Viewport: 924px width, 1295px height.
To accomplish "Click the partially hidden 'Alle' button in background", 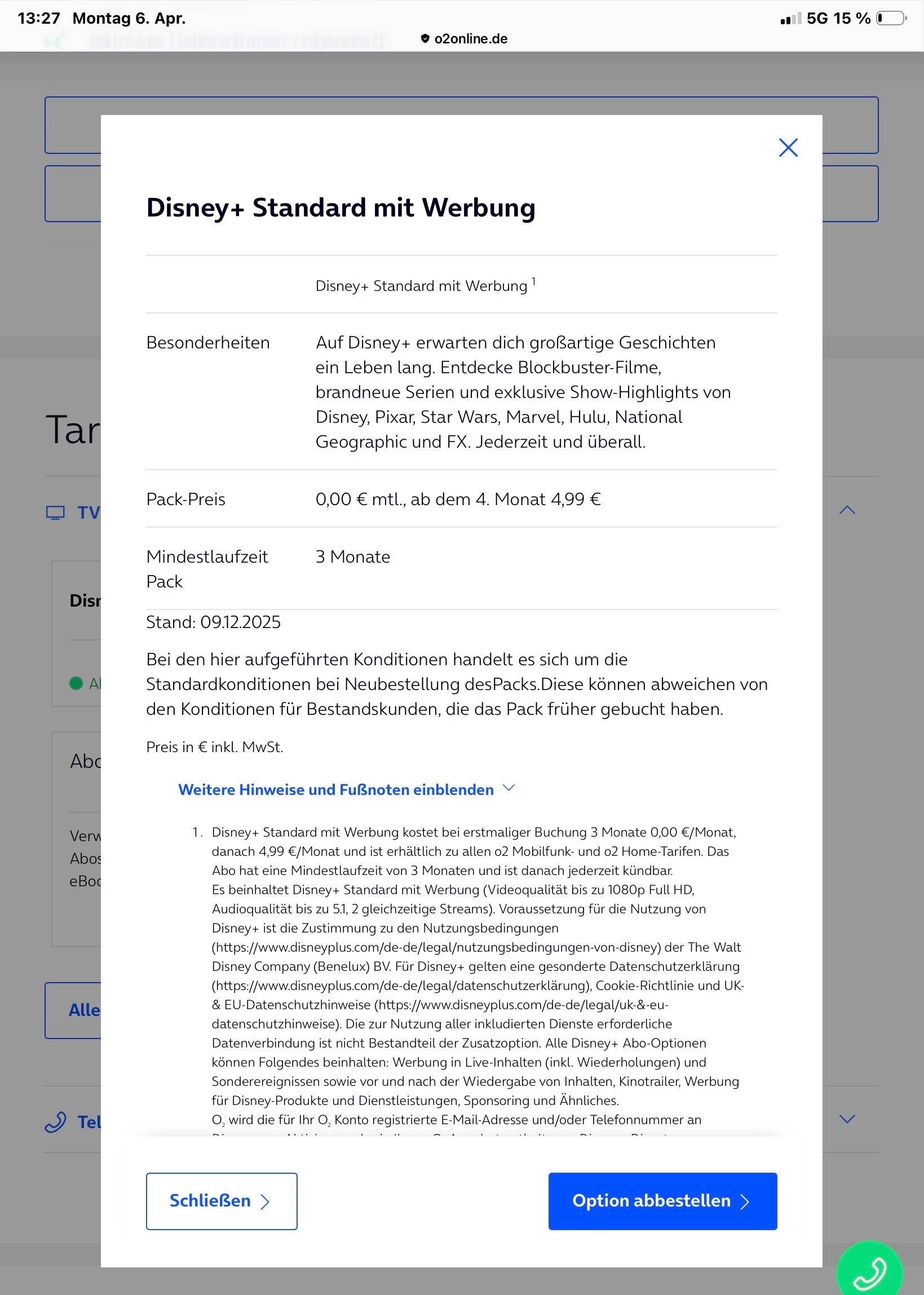I will [x=73, y=1010].
